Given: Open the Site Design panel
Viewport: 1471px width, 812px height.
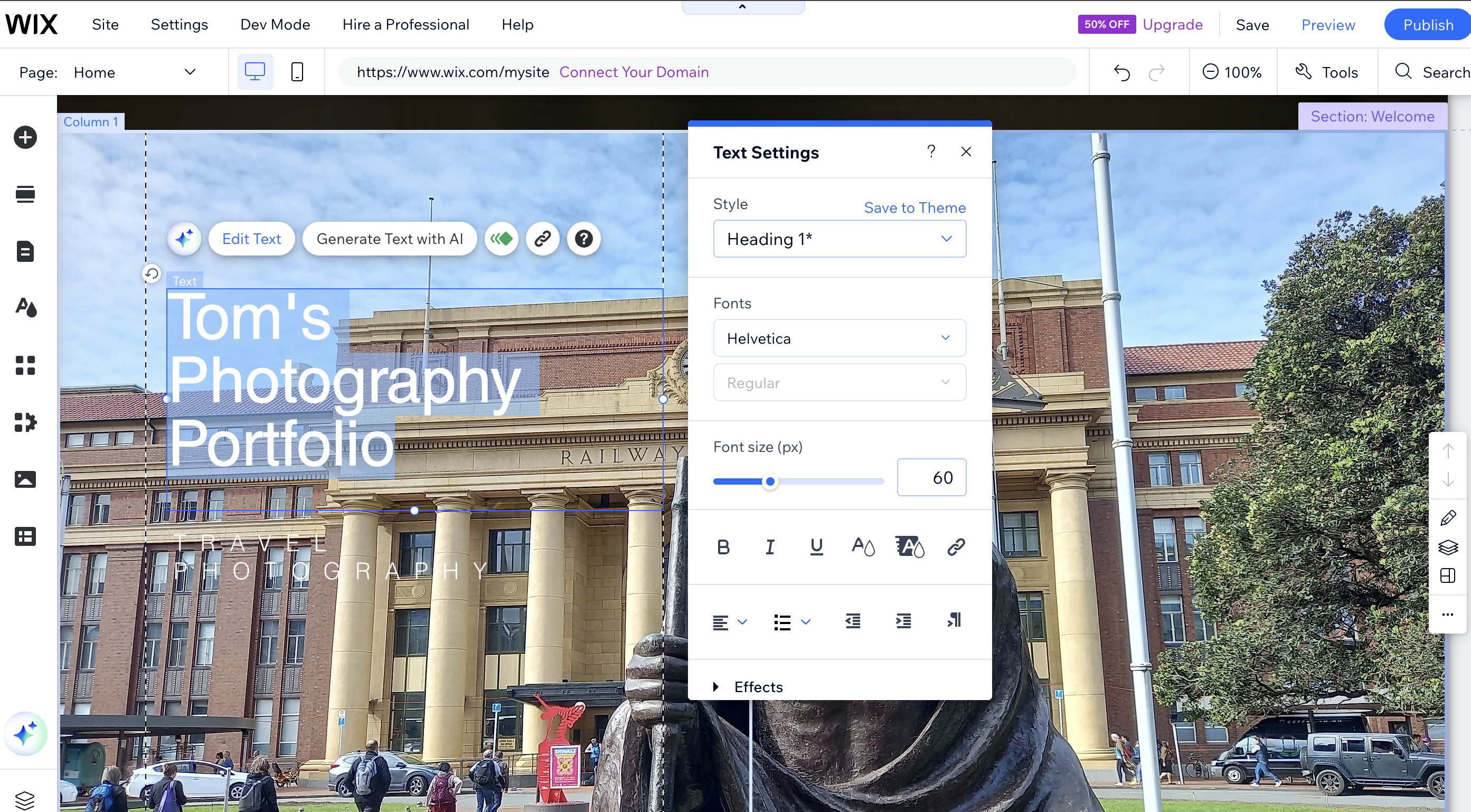Looking at the screenshot, I should 25,307.
